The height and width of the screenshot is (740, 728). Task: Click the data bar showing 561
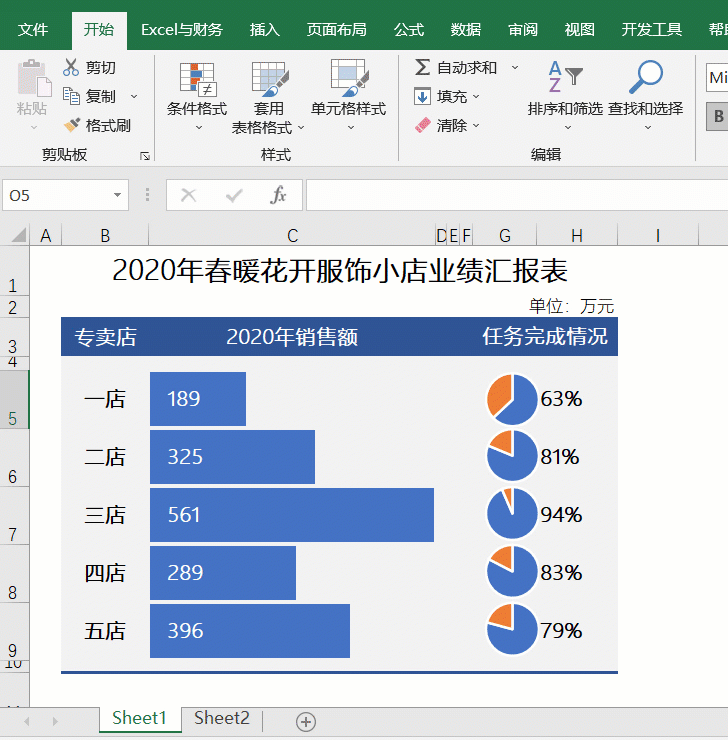coord(292,515)
